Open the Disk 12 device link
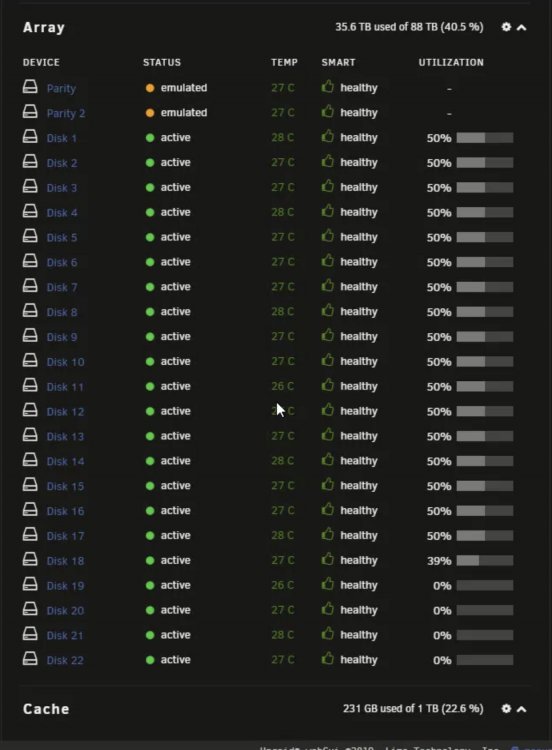The image size is (552, 750). point(66,412)
